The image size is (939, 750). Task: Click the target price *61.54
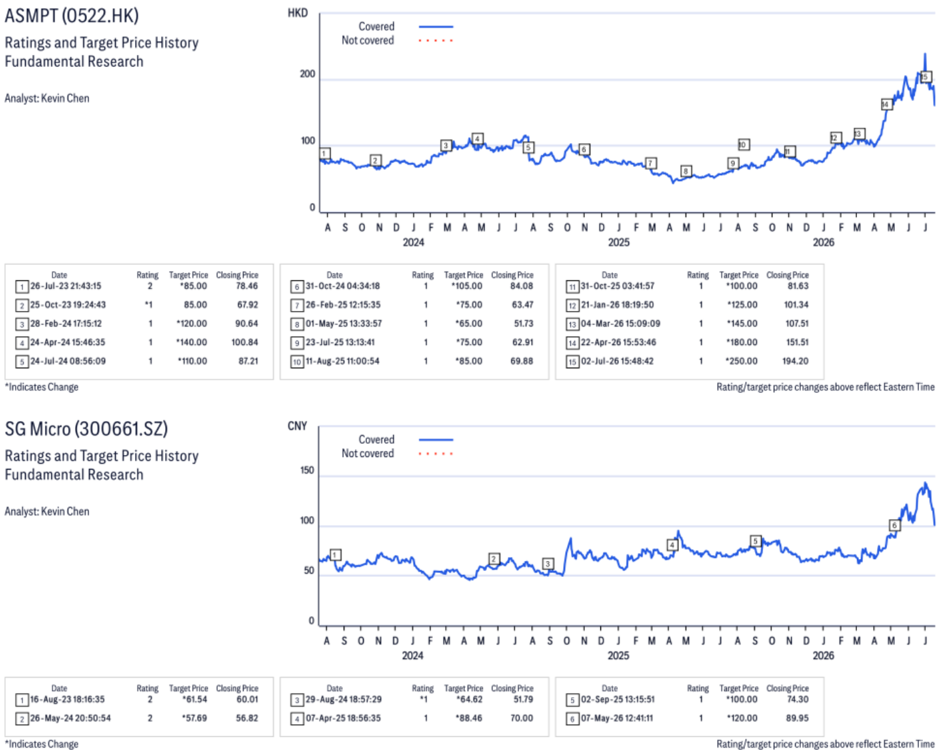pyautogui.click(x=195, y=700)
